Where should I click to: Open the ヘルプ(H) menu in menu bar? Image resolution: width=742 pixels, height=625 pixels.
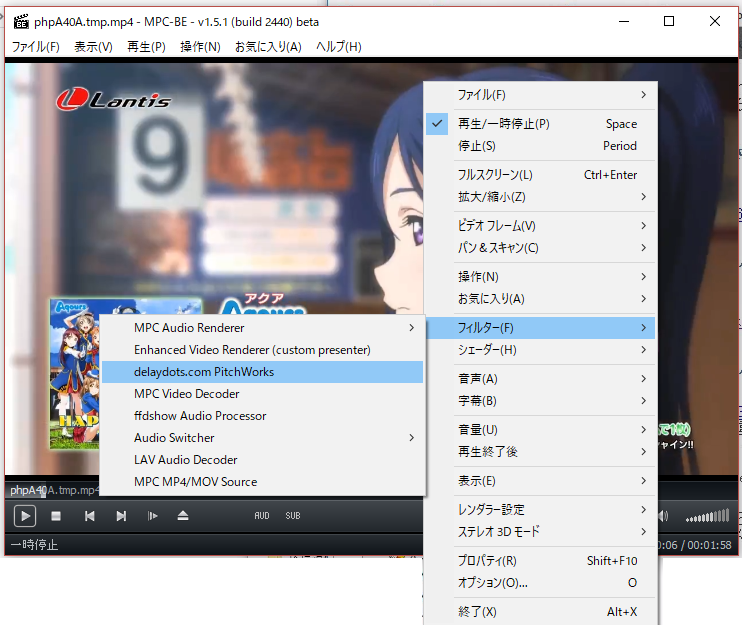coord(339,46)
